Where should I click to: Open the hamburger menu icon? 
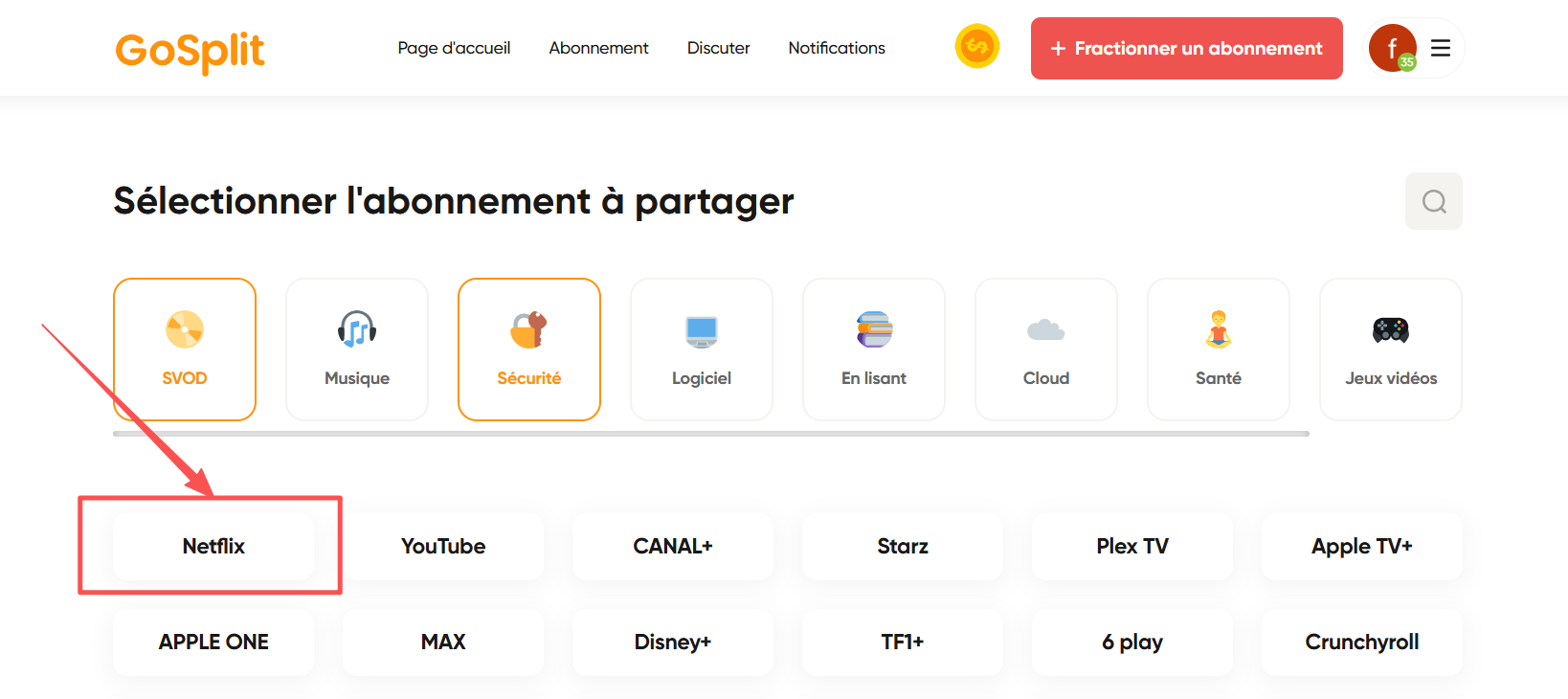(1440, 48)
